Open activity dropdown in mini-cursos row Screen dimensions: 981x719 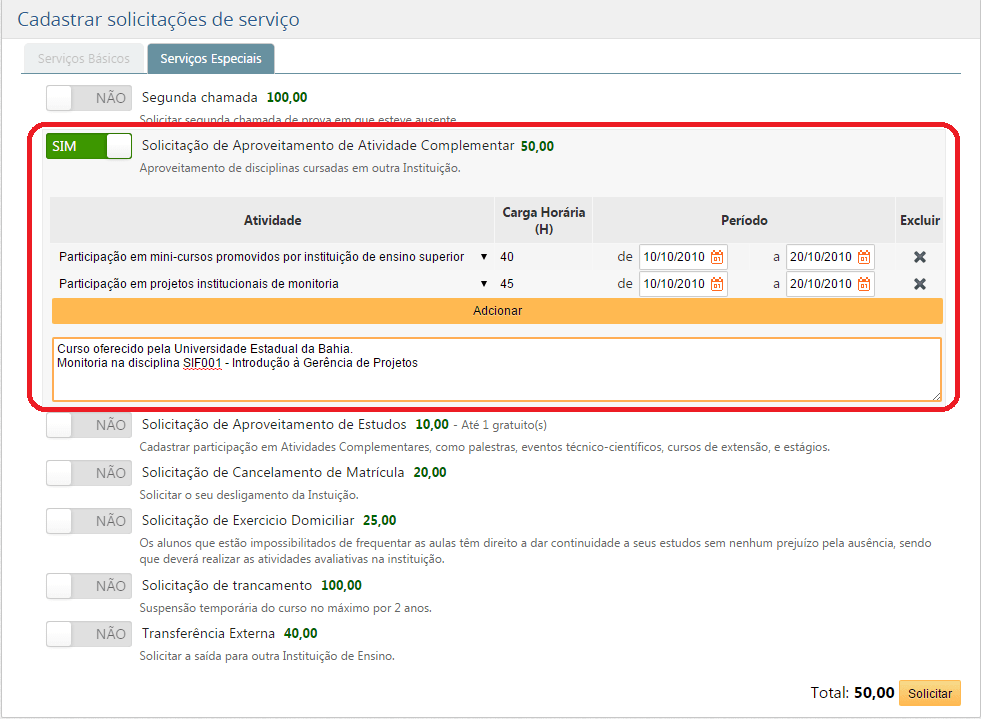click(483, 257)
